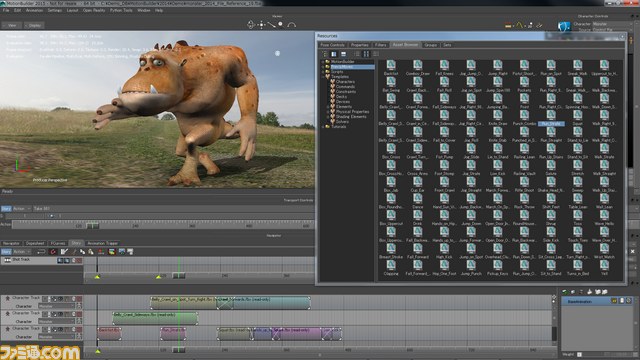
Task: Select the High_Kick asset file icon
Action: (x=444, y=248)
